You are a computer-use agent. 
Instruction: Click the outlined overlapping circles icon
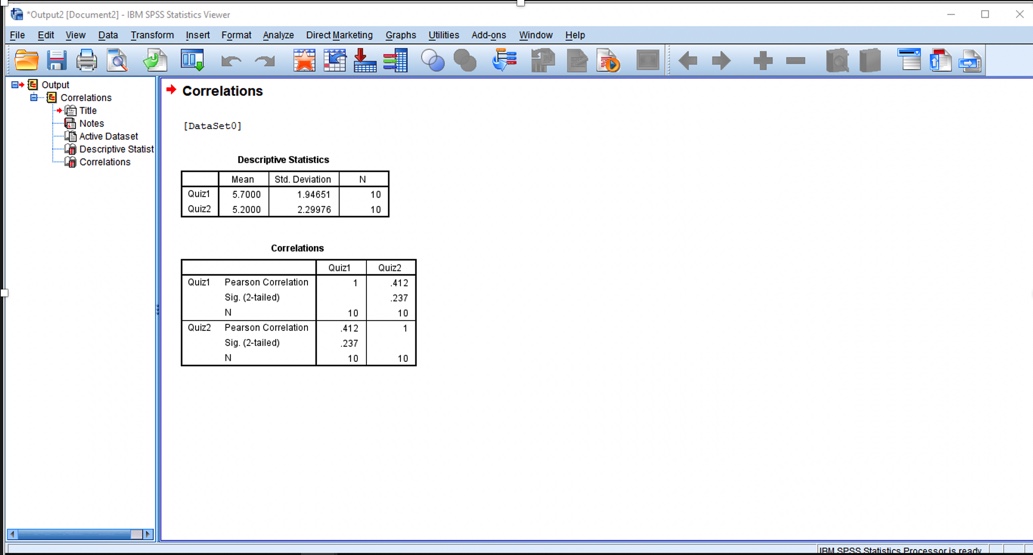(433, 61)
